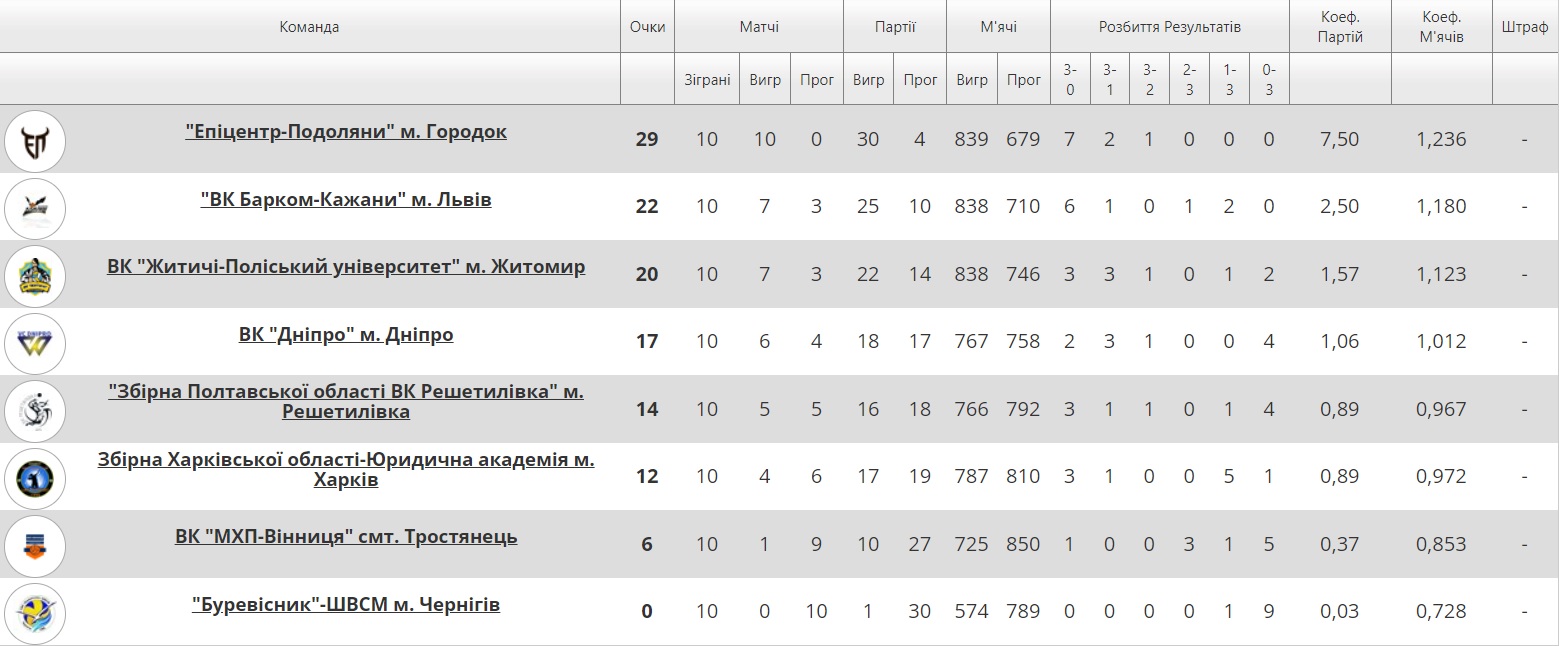Click the ВК Дніпро team logo

pyautogui.click(x=35, y=342)
